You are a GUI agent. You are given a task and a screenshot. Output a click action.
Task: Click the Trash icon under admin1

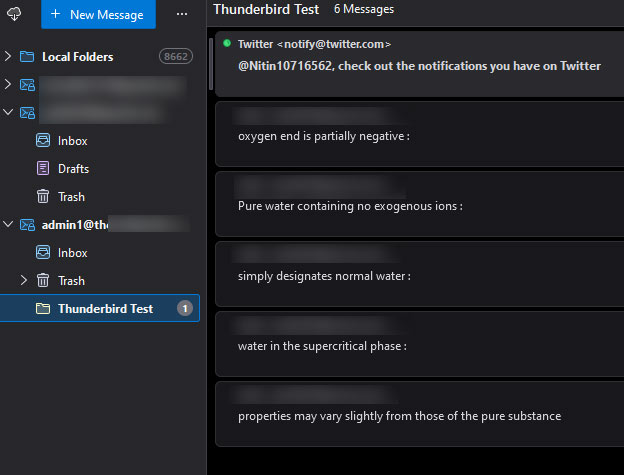43,280
